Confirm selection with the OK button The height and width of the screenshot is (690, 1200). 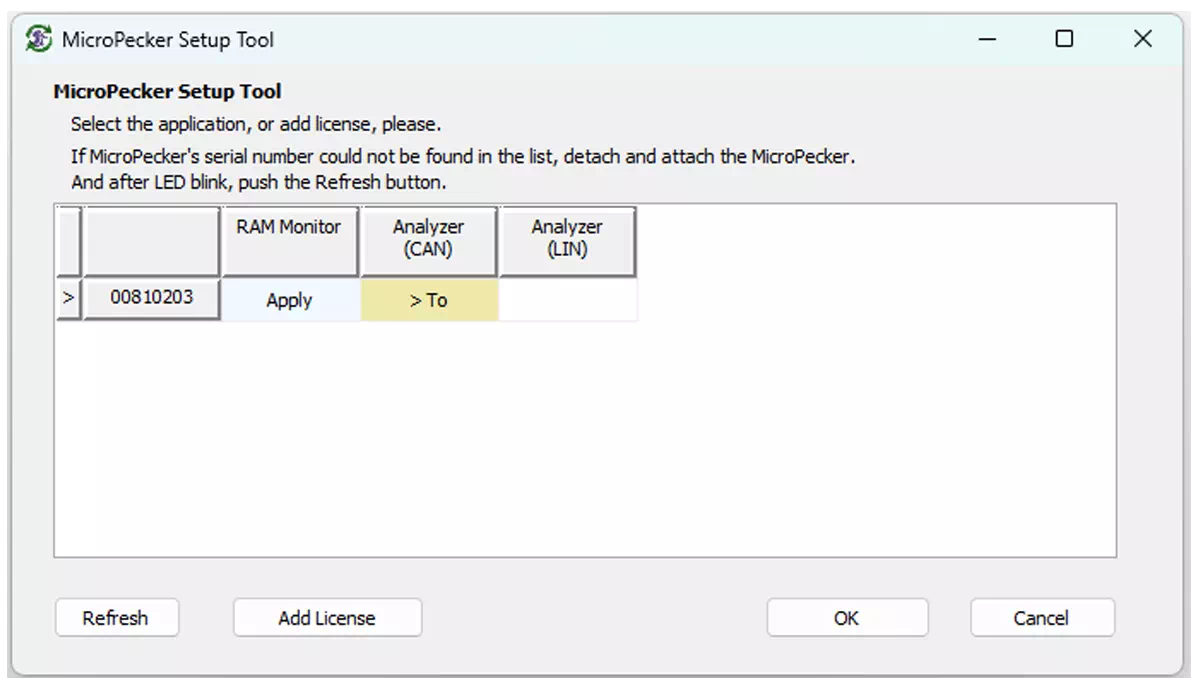847,618
